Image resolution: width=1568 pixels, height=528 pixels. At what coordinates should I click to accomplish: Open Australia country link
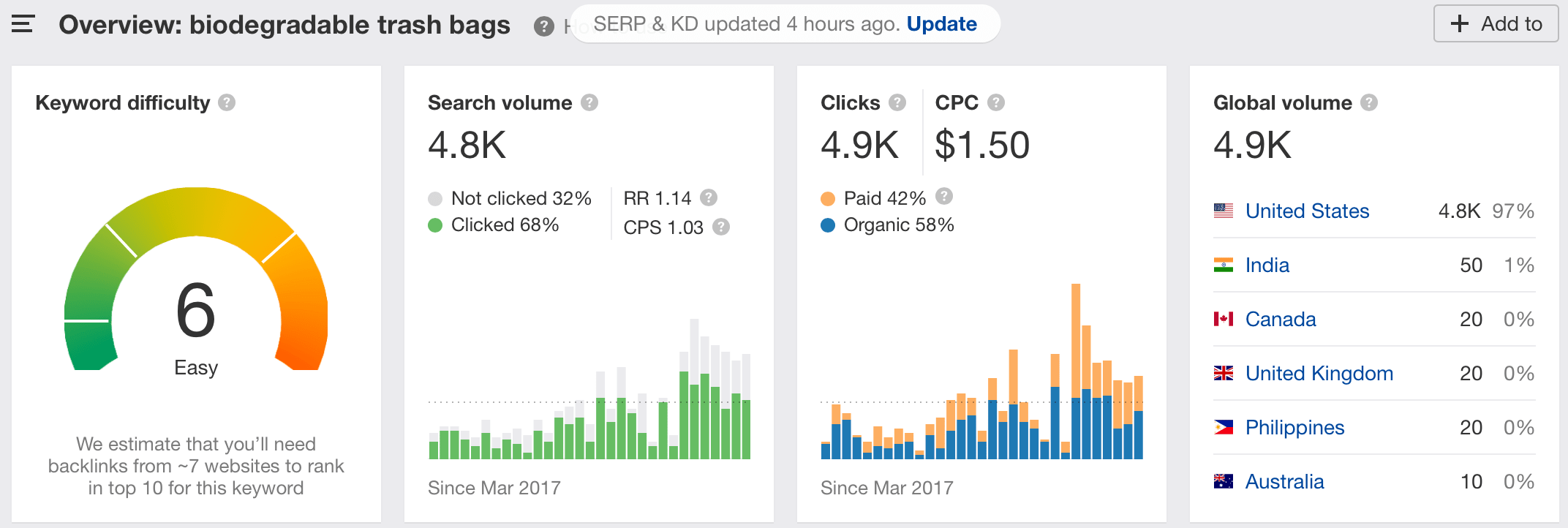click(x=1284, y=482)
